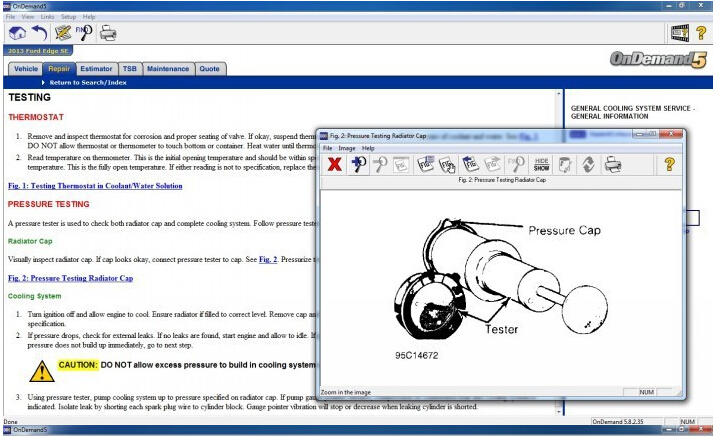
Task: Open the Links menu
Action: [x=47, y=16]
